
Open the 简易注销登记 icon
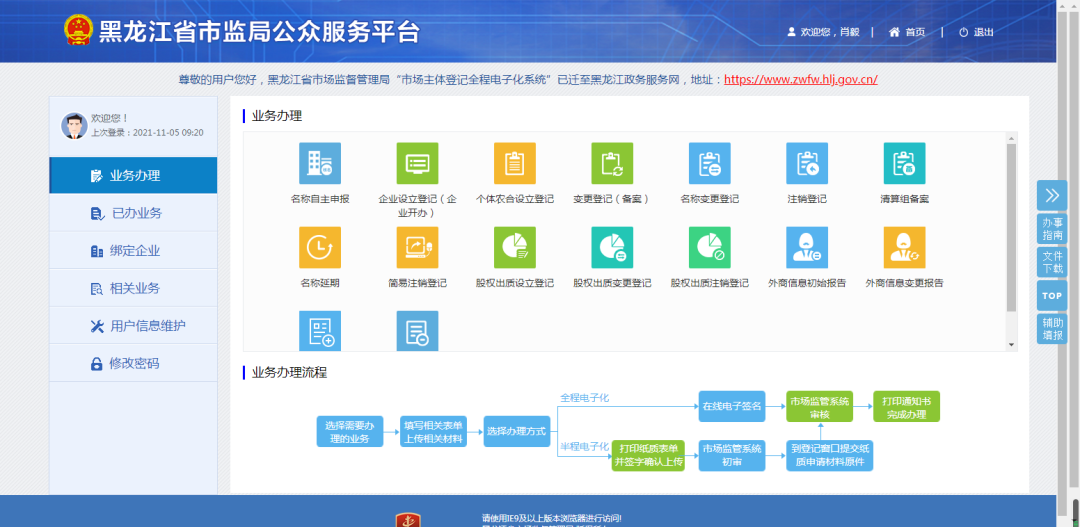click(x=417, y=247)
